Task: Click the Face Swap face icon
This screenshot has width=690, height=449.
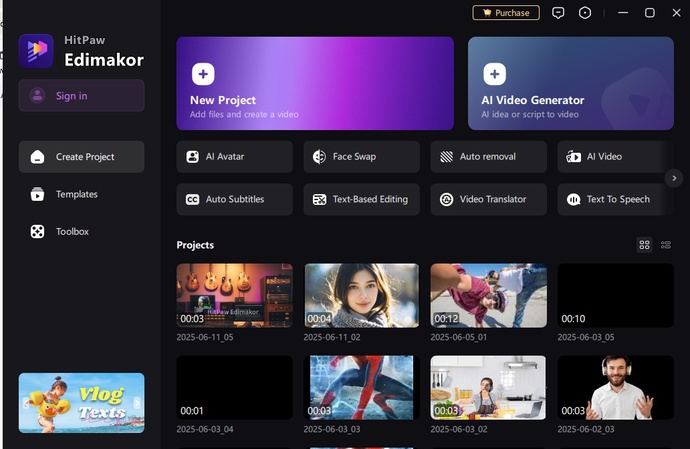Action: click(319, 157)
